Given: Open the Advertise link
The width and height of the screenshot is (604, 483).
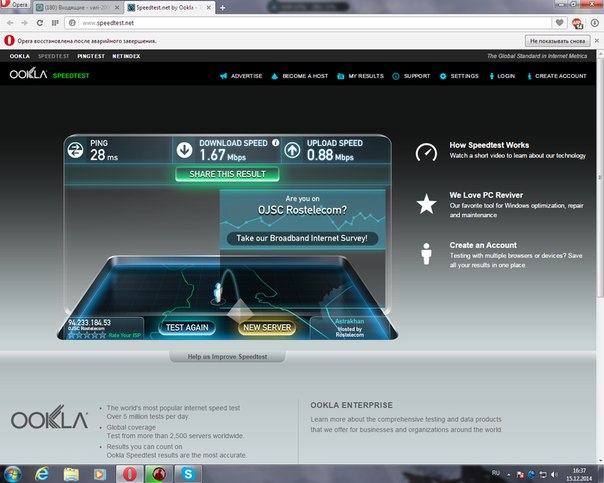Looking at the screenshot, I should (247, 76).
